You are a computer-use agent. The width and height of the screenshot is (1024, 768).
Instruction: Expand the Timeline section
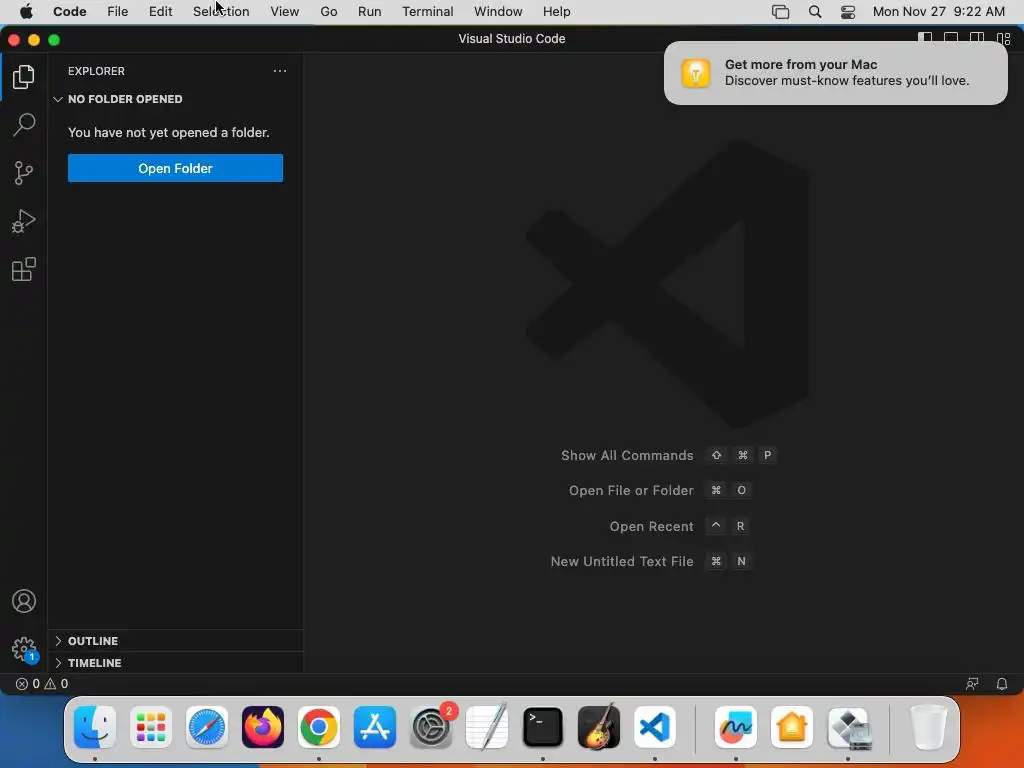175,663
